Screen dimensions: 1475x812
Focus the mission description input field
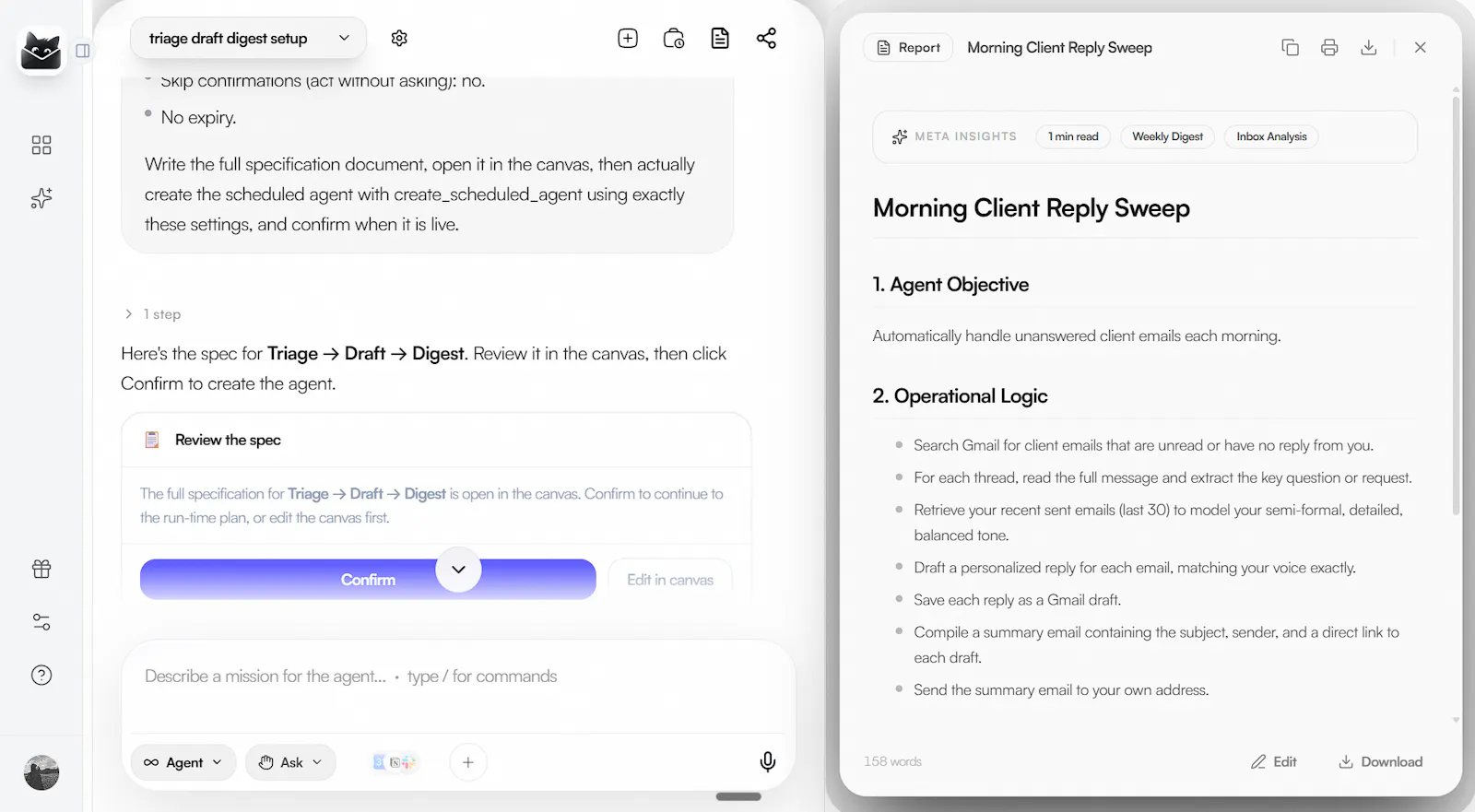[458, 677]
